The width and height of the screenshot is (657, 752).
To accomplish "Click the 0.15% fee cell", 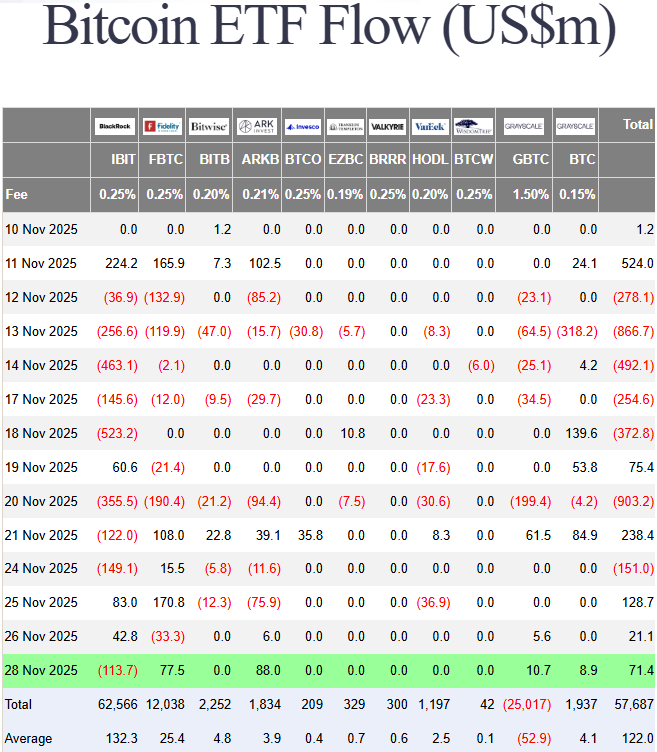I will [577, 195].
